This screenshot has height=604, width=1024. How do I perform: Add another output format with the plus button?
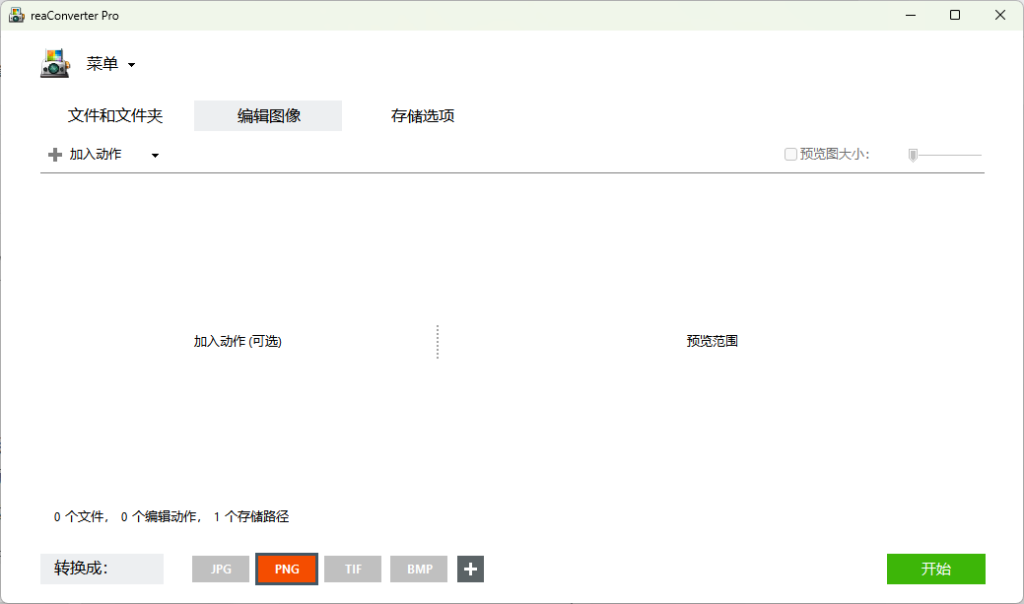pos(471,569)
